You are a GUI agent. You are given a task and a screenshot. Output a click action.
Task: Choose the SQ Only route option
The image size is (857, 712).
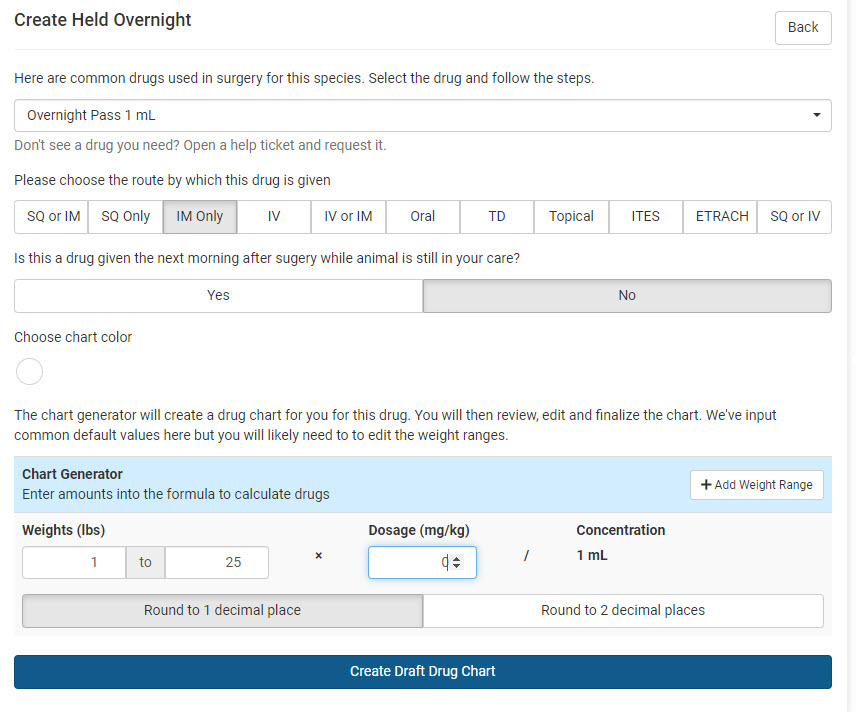126,217
